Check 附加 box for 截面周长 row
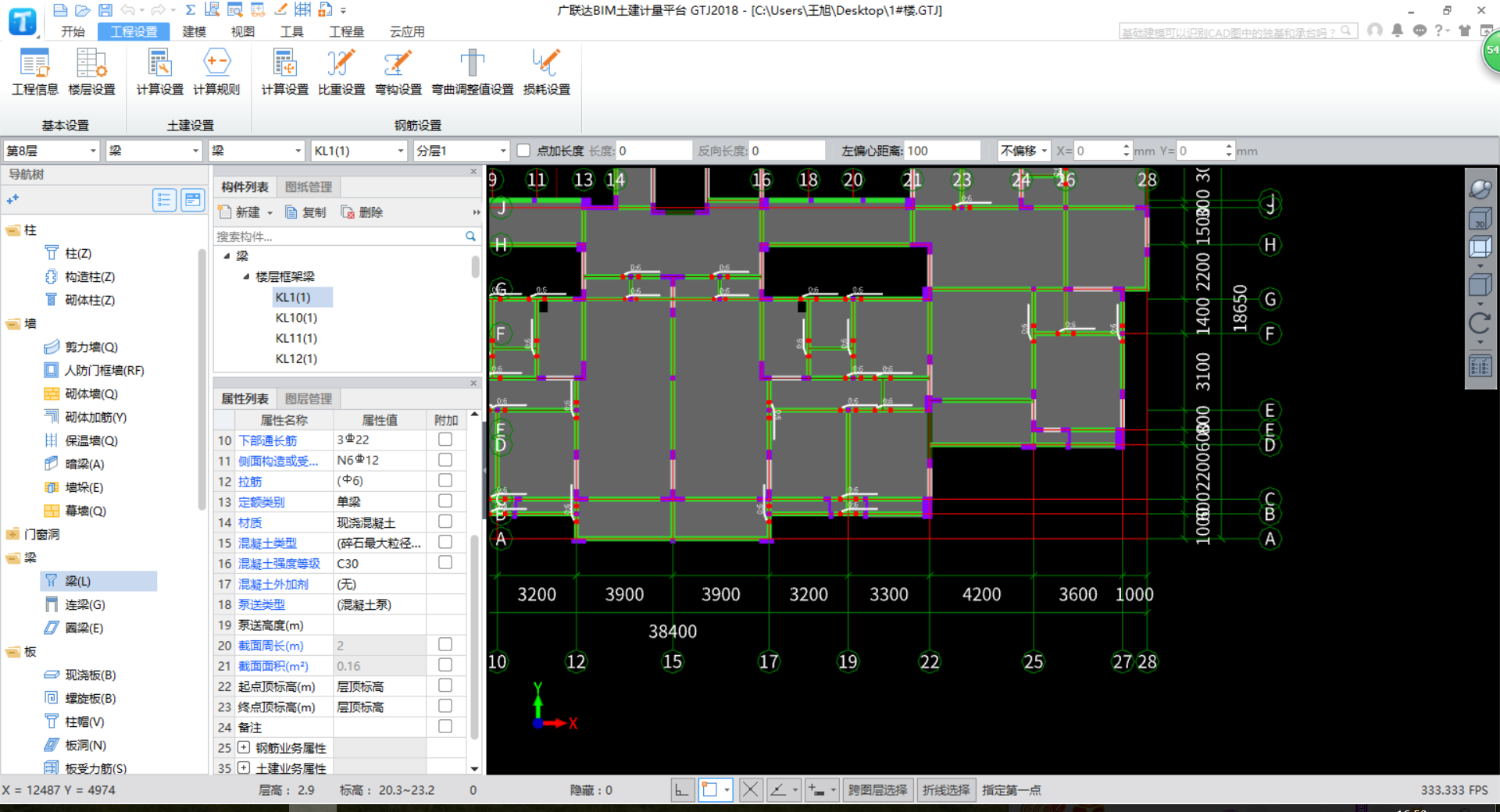Image resolution: width=1500 pixels, height=812 pixels. [x=445, y=644]
